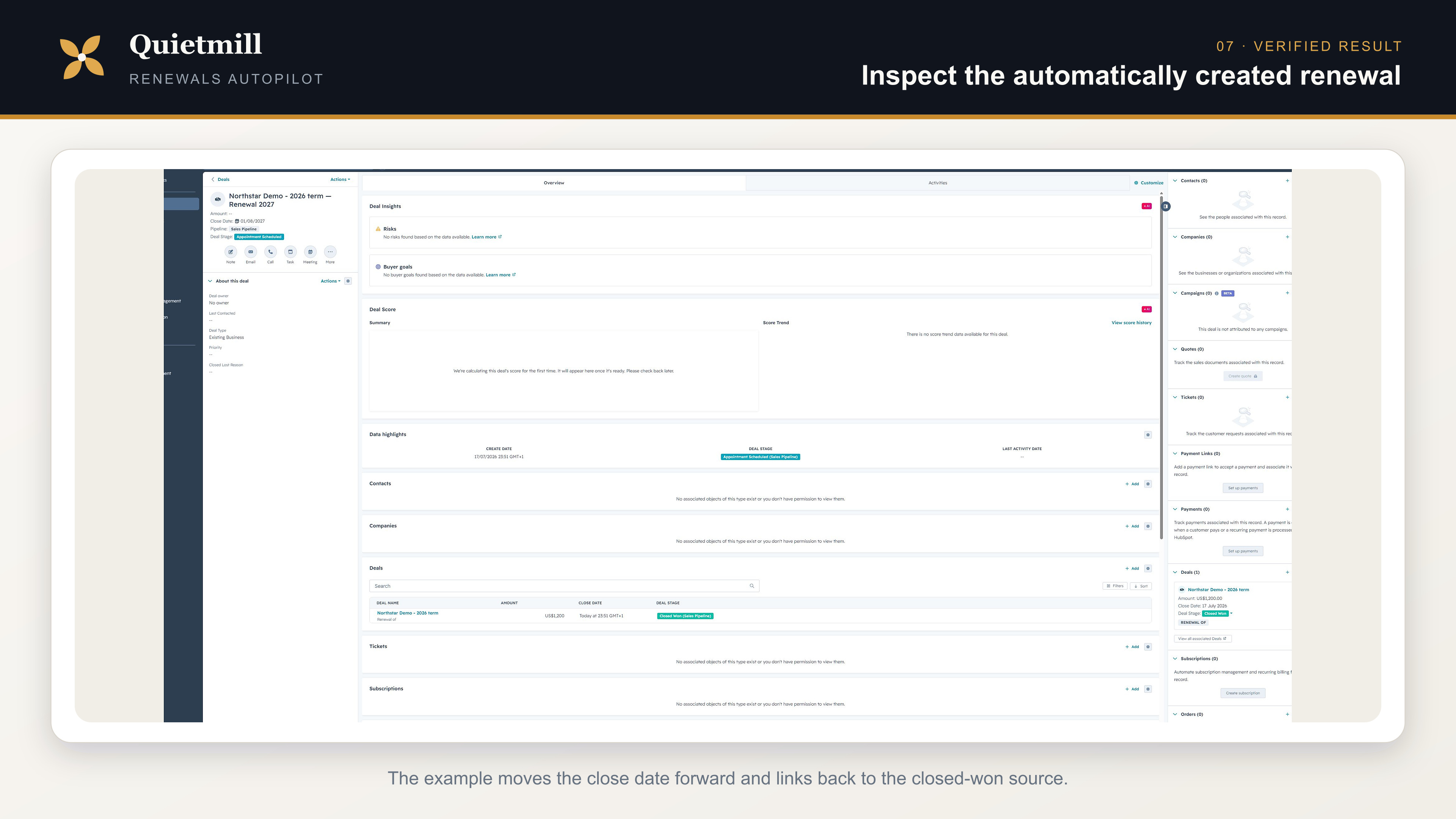Image resolution: width=1456 pixels, height=819 pixels.
Task: Open the Closed Won stage dropdown
Action: pyautogui.click(x=1232, y=613)
